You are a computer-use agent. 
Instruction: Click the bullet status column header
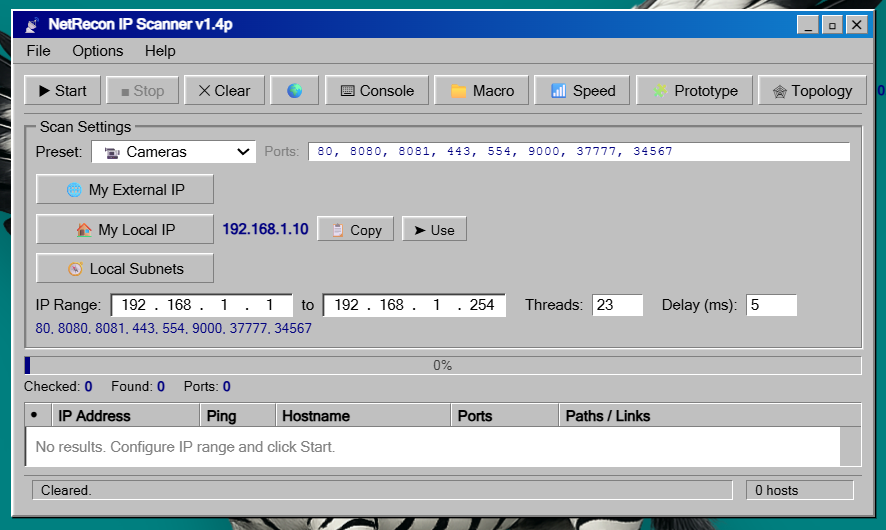click(38, 416)
